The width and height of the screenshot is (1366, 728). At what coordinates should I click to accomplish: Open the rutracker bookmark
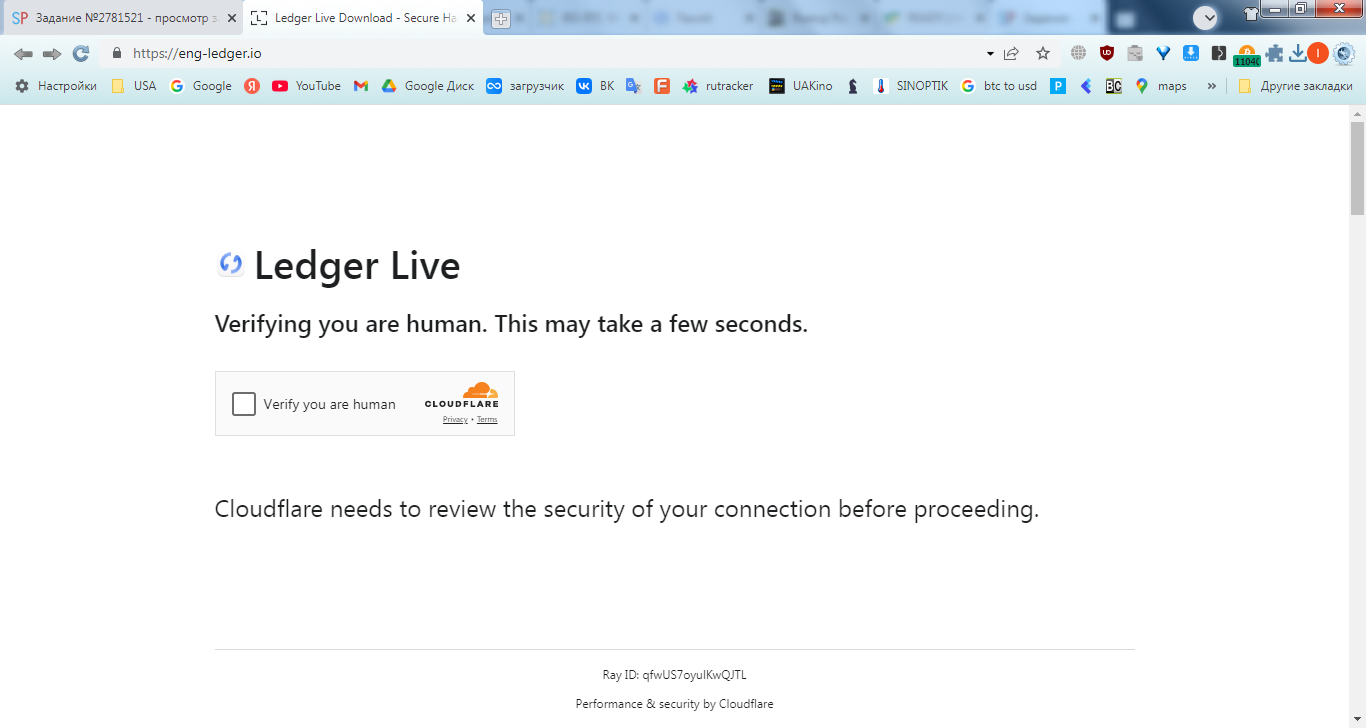718,86
